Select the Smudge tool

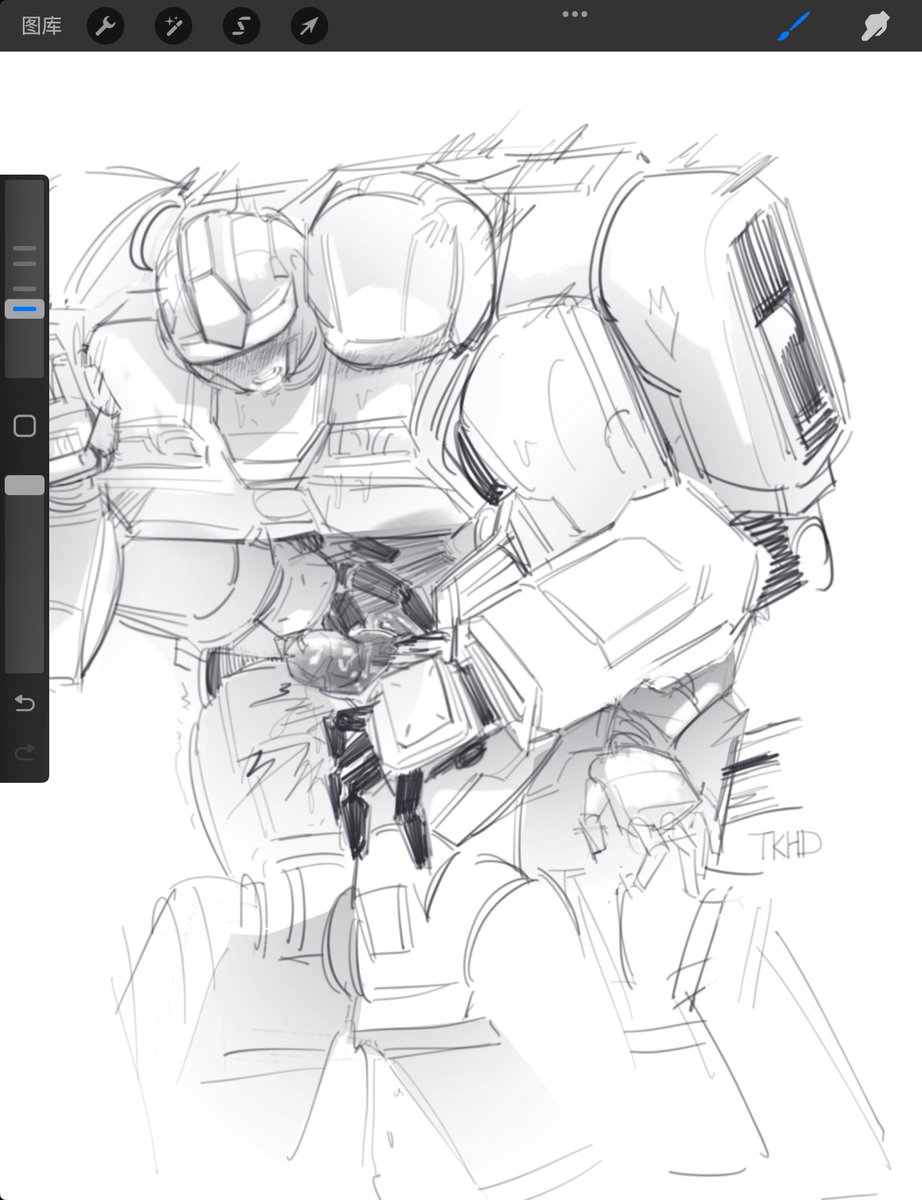tap(875, 26)
